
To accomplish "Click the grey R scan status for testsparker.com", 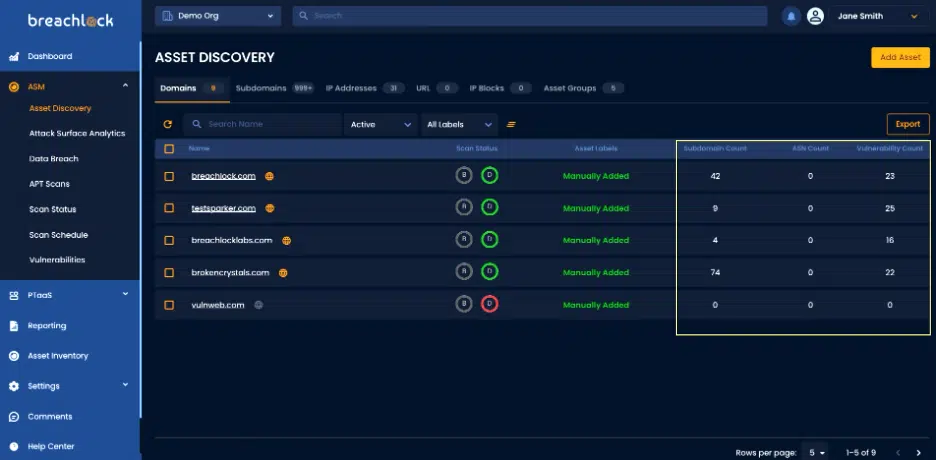I will pos(464,208).
